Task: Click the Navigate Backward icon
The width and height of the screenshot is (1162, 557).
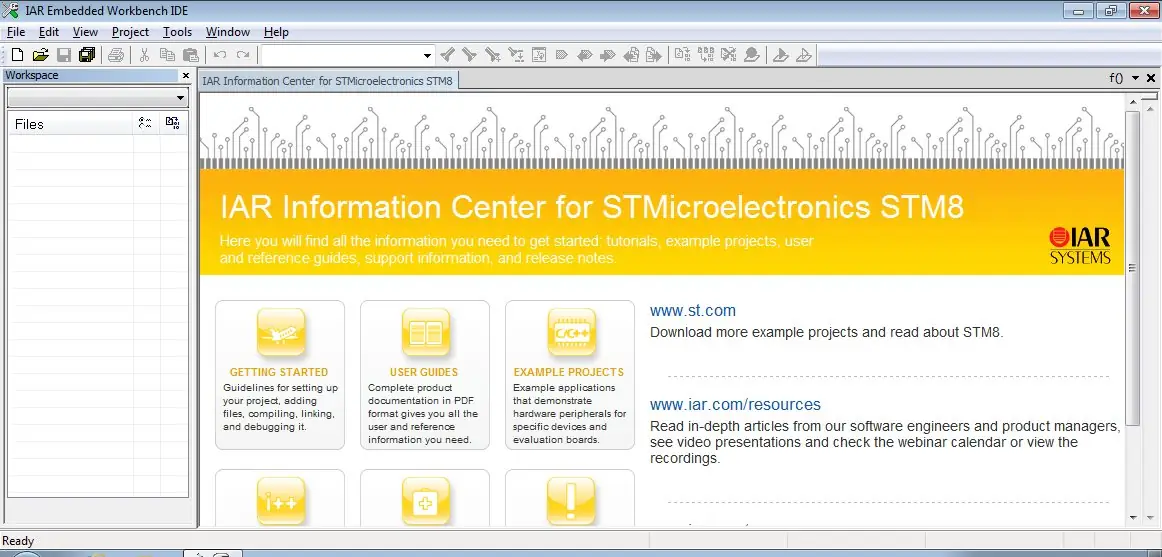Action: [631, 55]
